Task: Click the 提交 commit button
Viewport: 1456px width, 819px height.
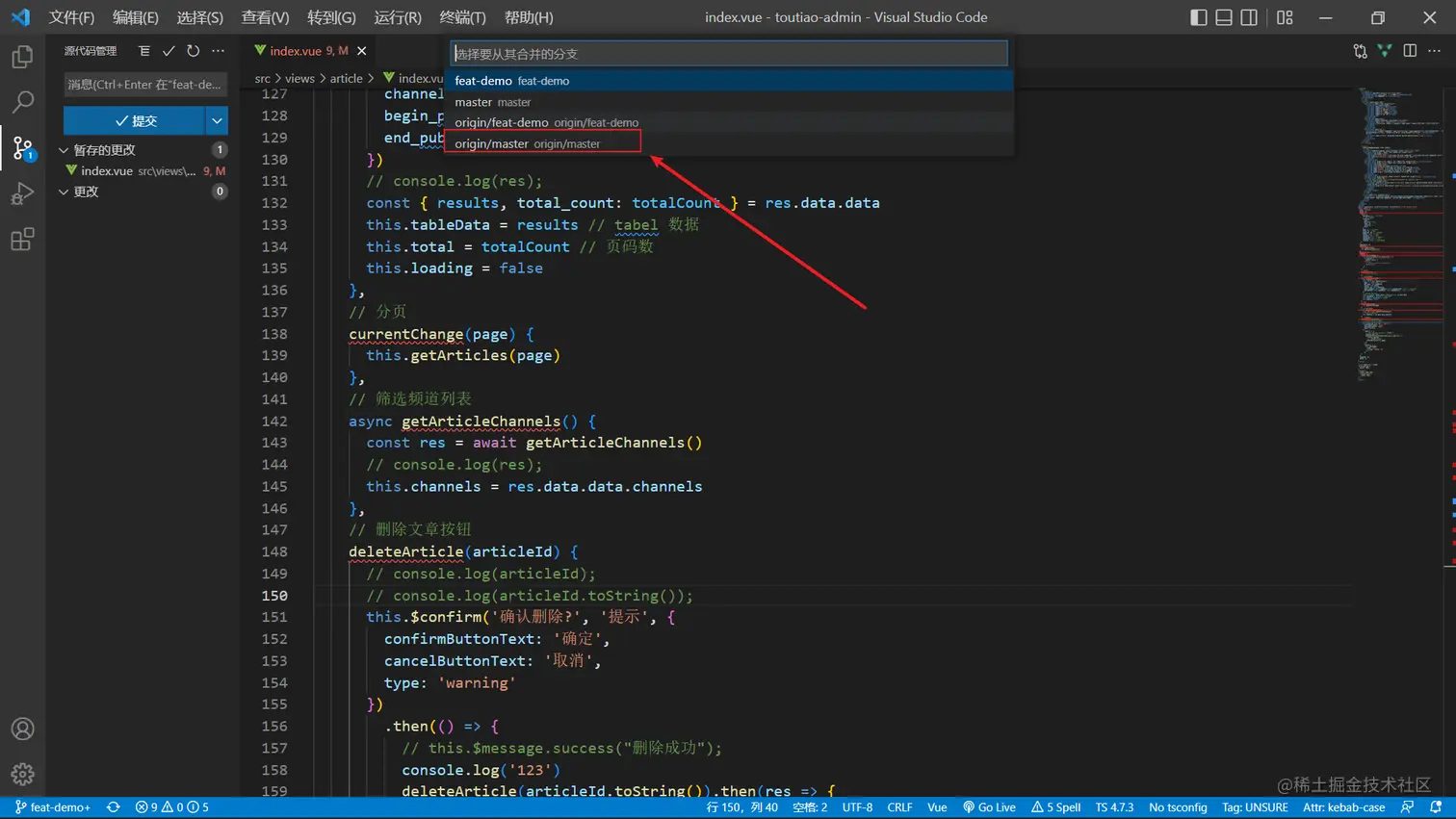Action: coord(135,120)
